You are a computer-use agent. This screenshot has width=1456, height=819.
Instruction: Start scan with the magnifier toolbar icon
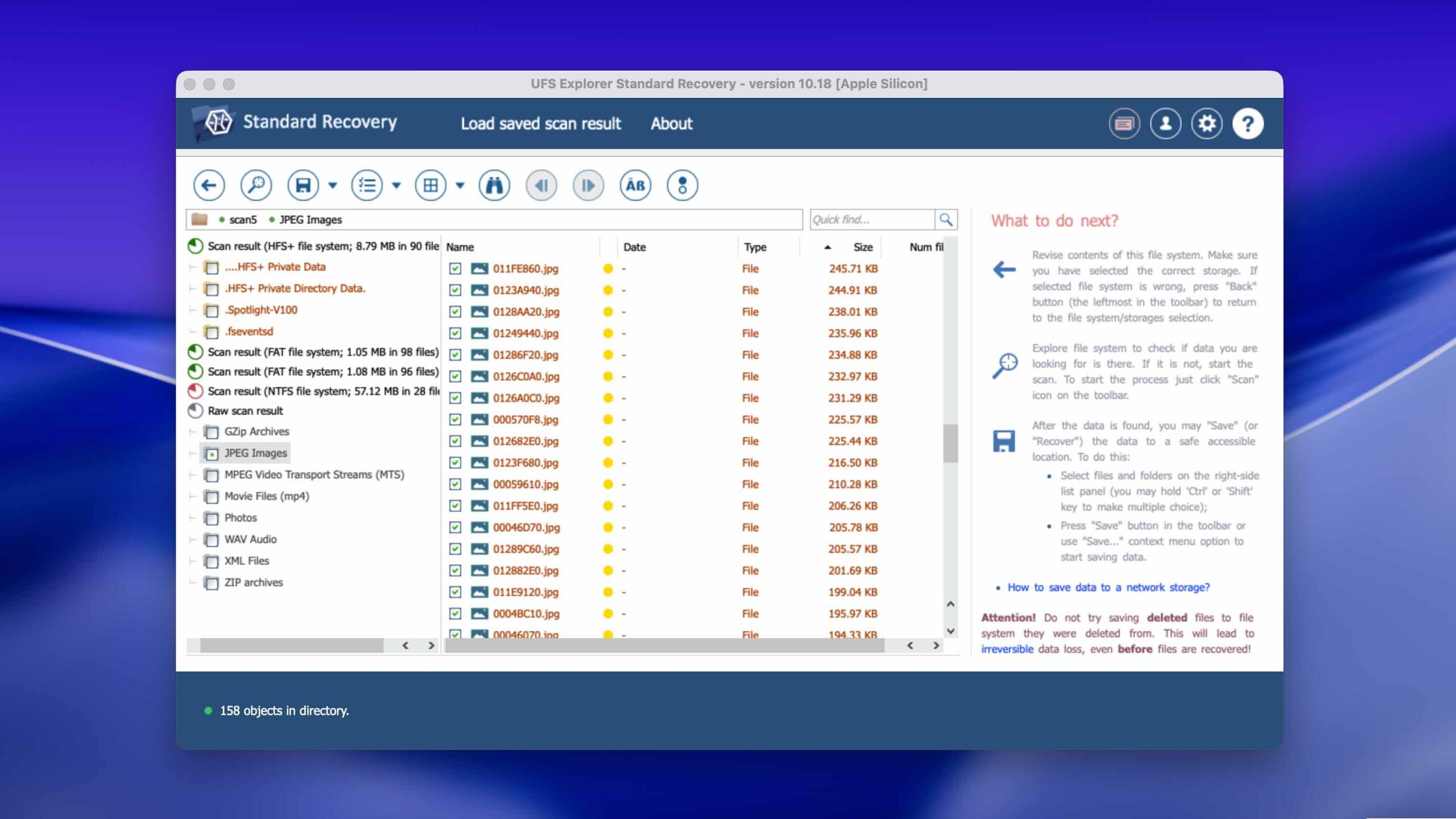[x=256, y=185]
